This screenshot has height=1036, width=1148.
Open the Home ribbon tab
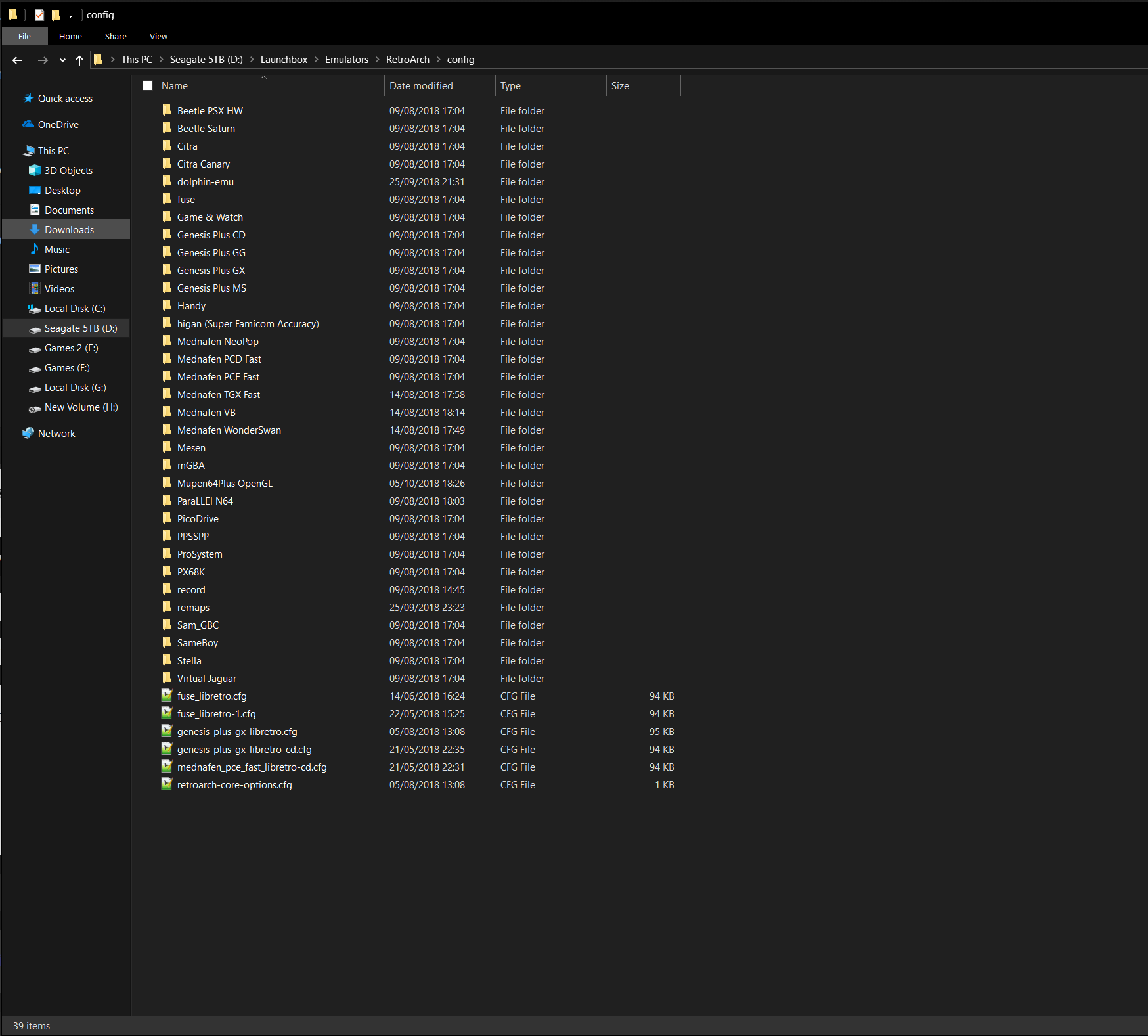coord(70,36)
